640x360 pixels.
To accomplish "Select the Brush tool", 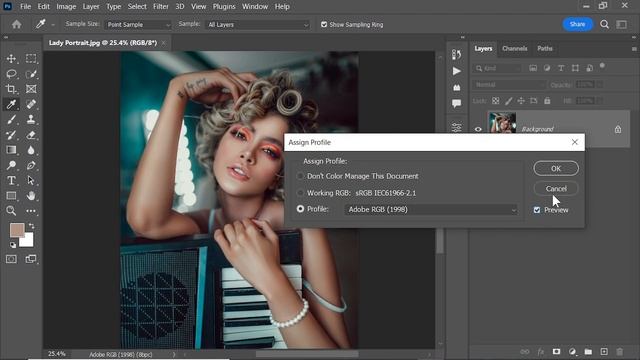I will [11, 120].
